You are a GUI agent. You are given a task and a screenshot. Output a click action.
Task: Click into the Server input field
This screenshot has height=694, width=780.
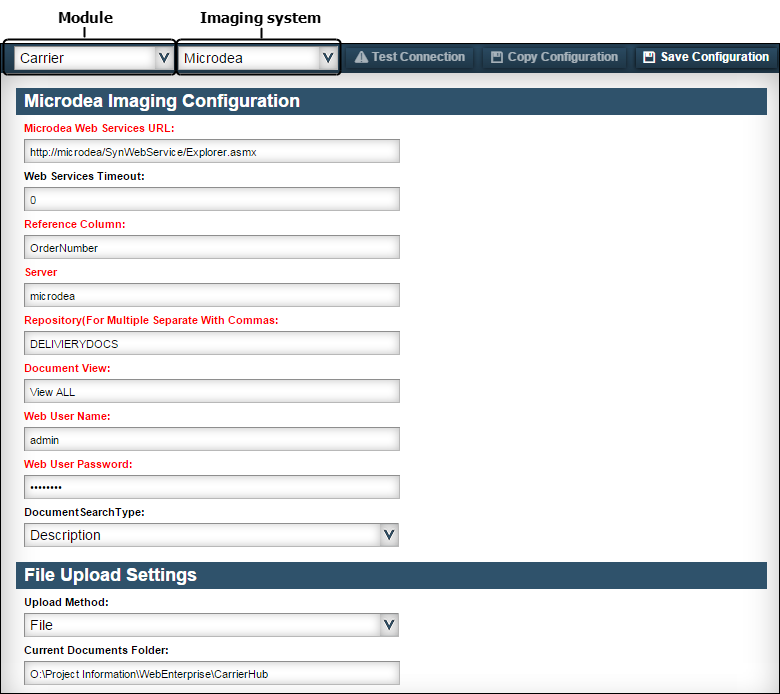(x=211, y=296)
